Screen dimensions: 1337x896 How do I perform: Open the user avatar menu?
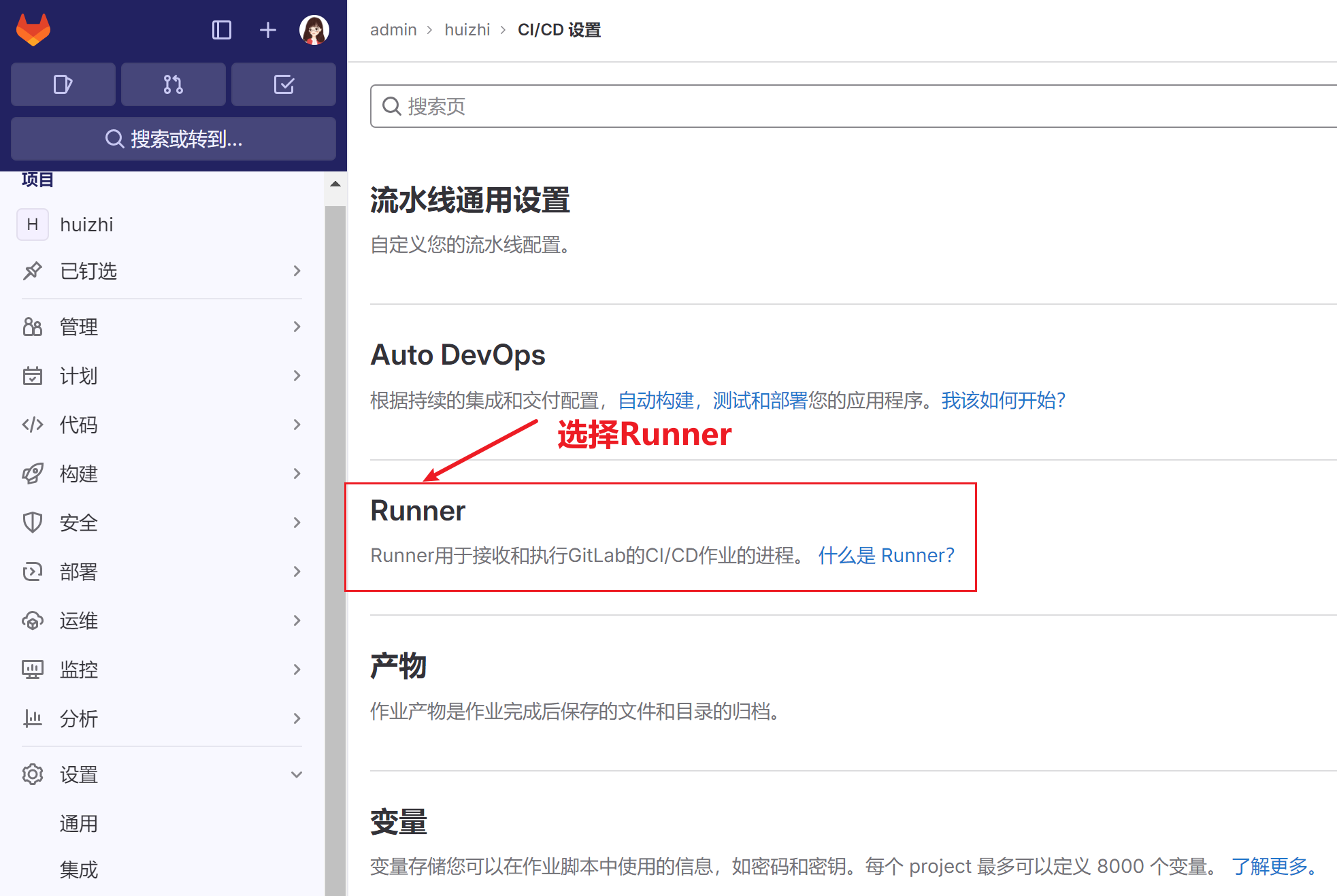pyautogui.click(x=314, y=30)
